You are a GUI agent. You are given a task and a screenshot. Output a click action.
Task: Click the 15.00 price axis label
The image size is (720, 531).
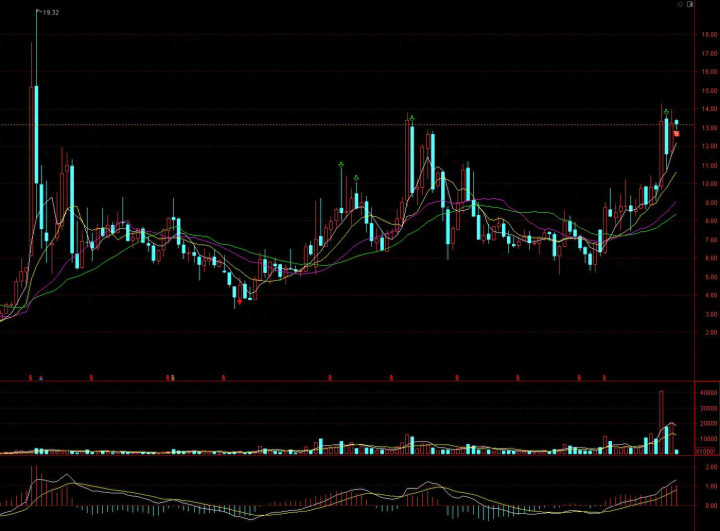(709, 91)
